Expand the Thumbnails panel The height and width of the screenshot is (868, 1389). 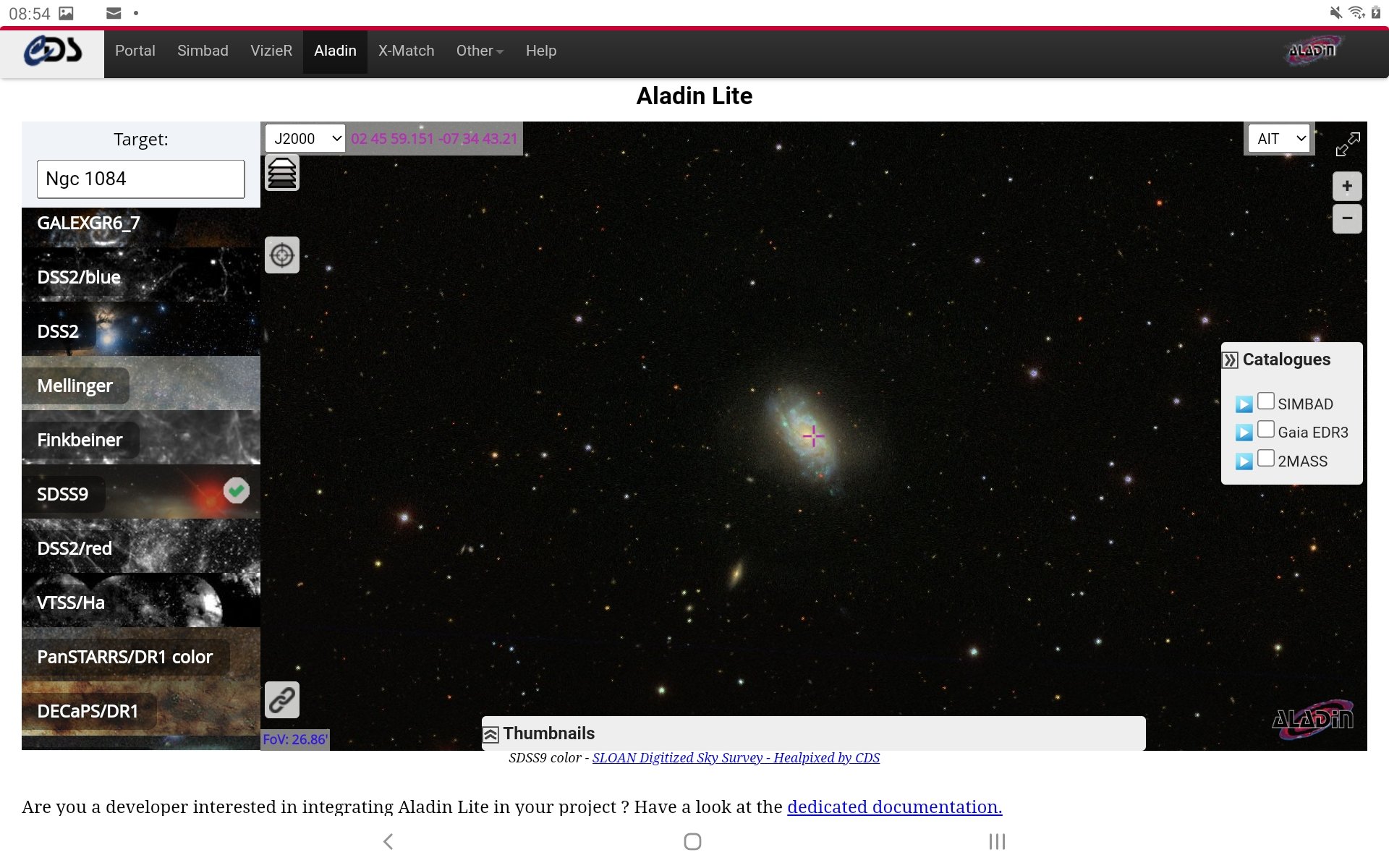click(x=490, y=734)
